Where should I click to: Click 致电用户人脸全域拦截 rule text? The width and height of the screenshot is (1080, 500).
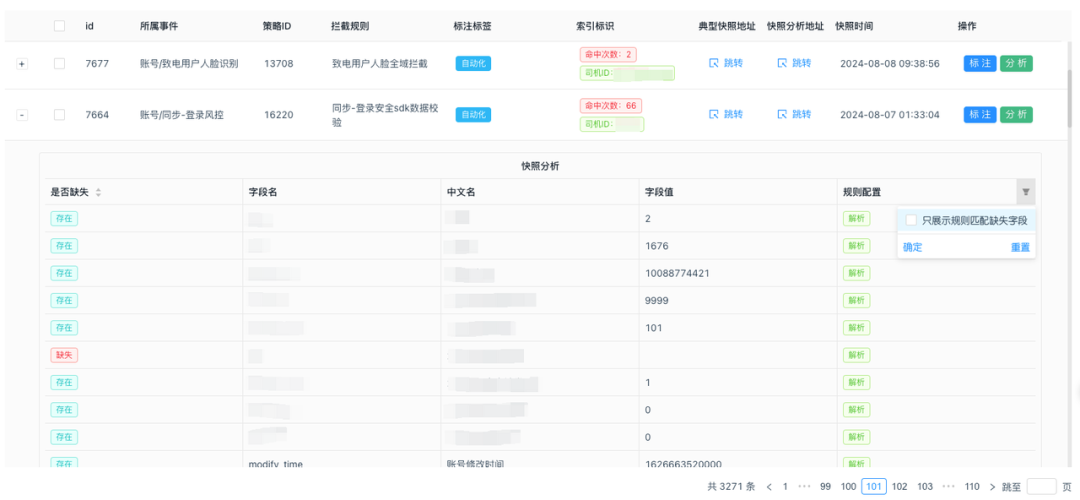tap(380, 63)
